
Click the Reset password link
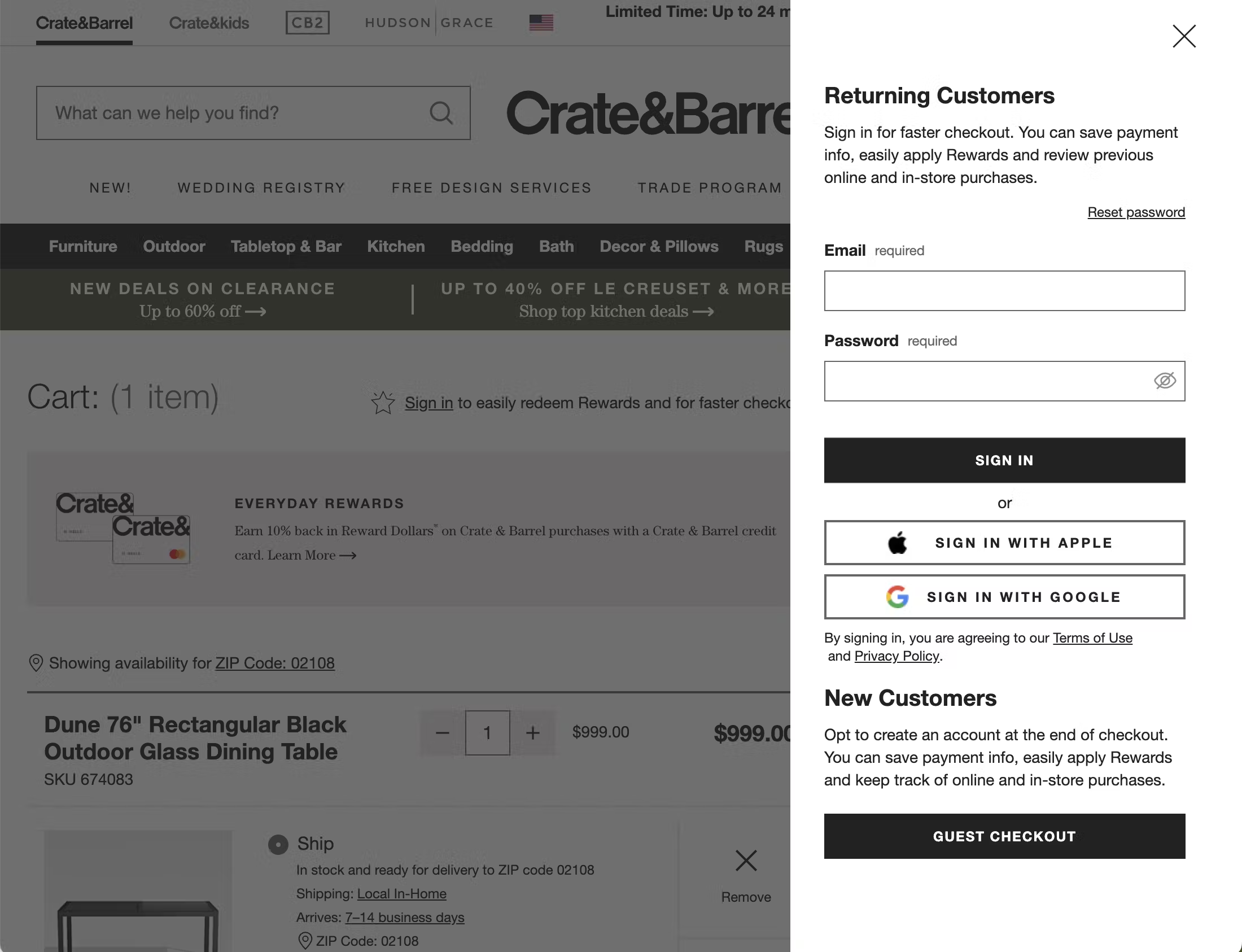(1135, 212)
